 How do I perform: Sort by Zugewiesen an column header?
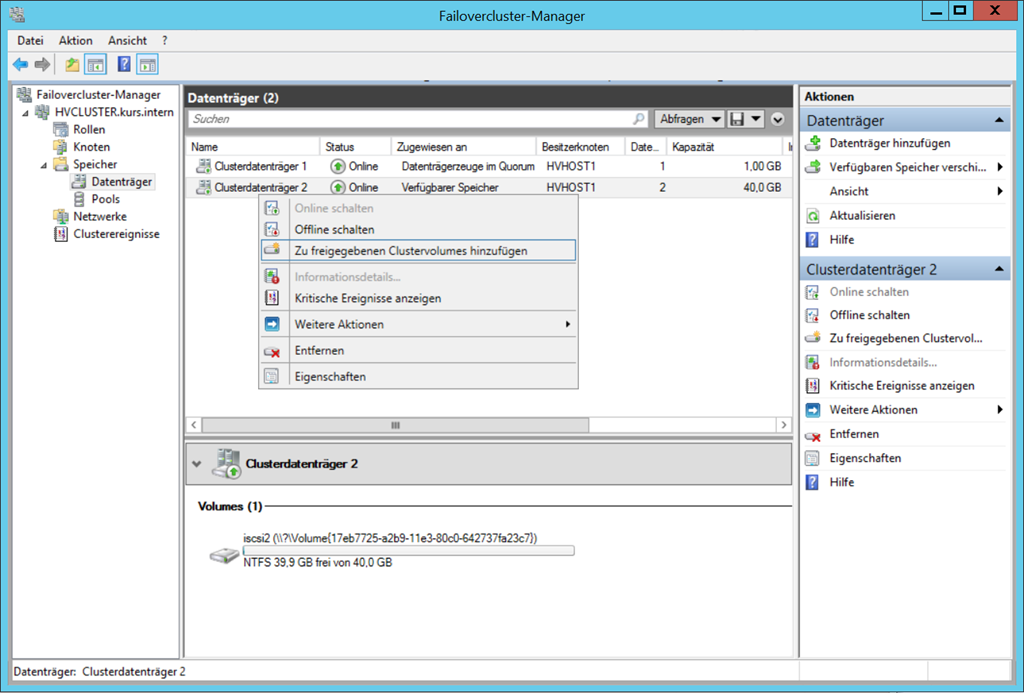click(464, 147)
